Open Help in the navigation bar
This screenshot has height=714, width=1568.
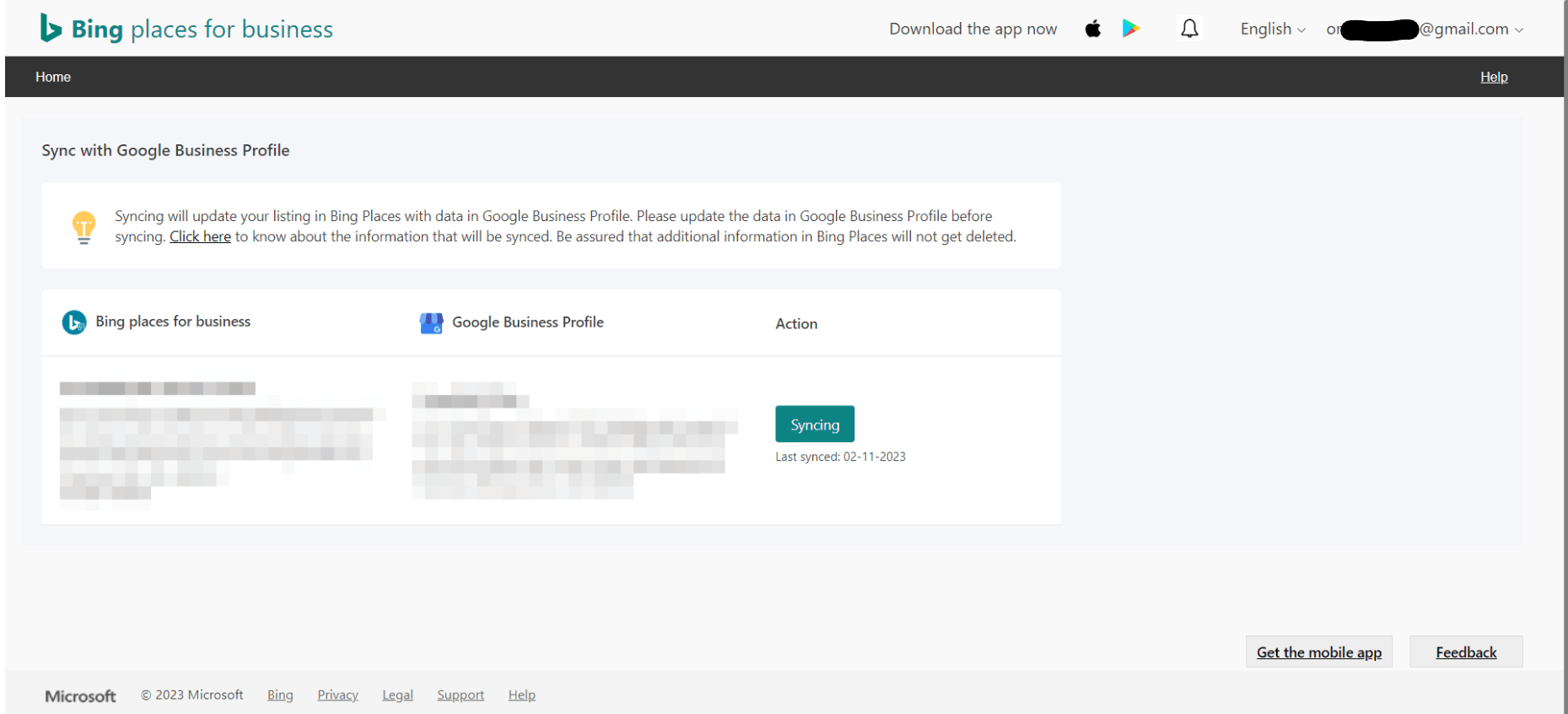pyautogui.click(x=1494, y=77)
